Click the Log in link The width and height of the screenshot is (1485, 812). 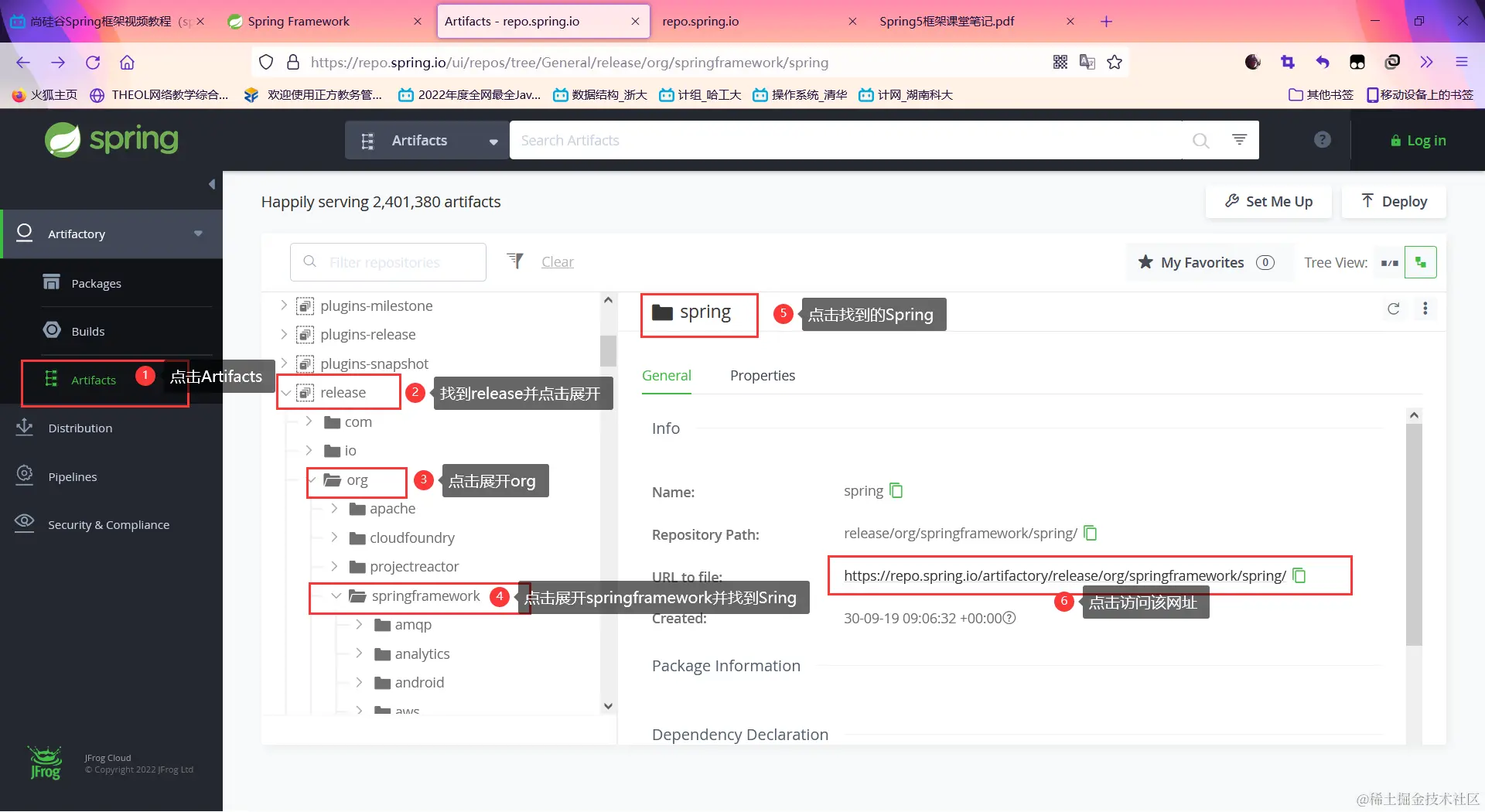pos(1418,141)
